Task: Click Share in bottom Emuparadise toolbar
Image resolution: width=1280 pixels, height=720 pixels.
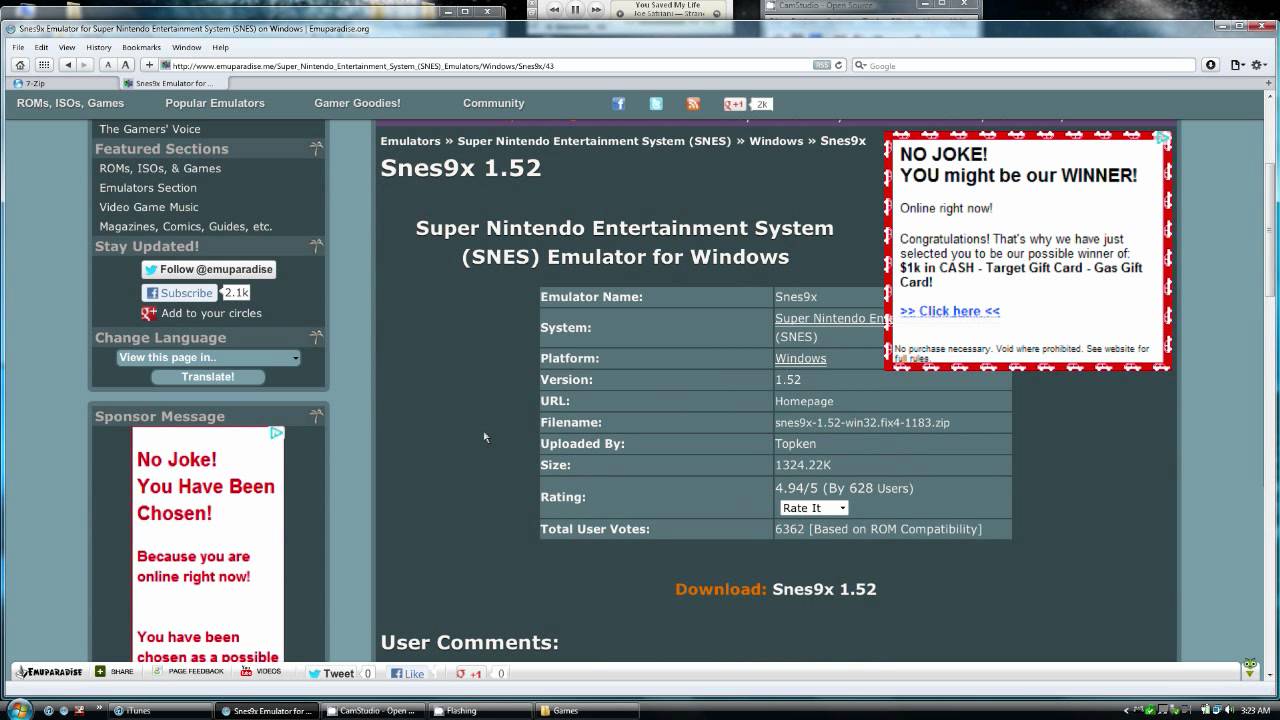Action: pyautogui.click(x=115, y=672)
